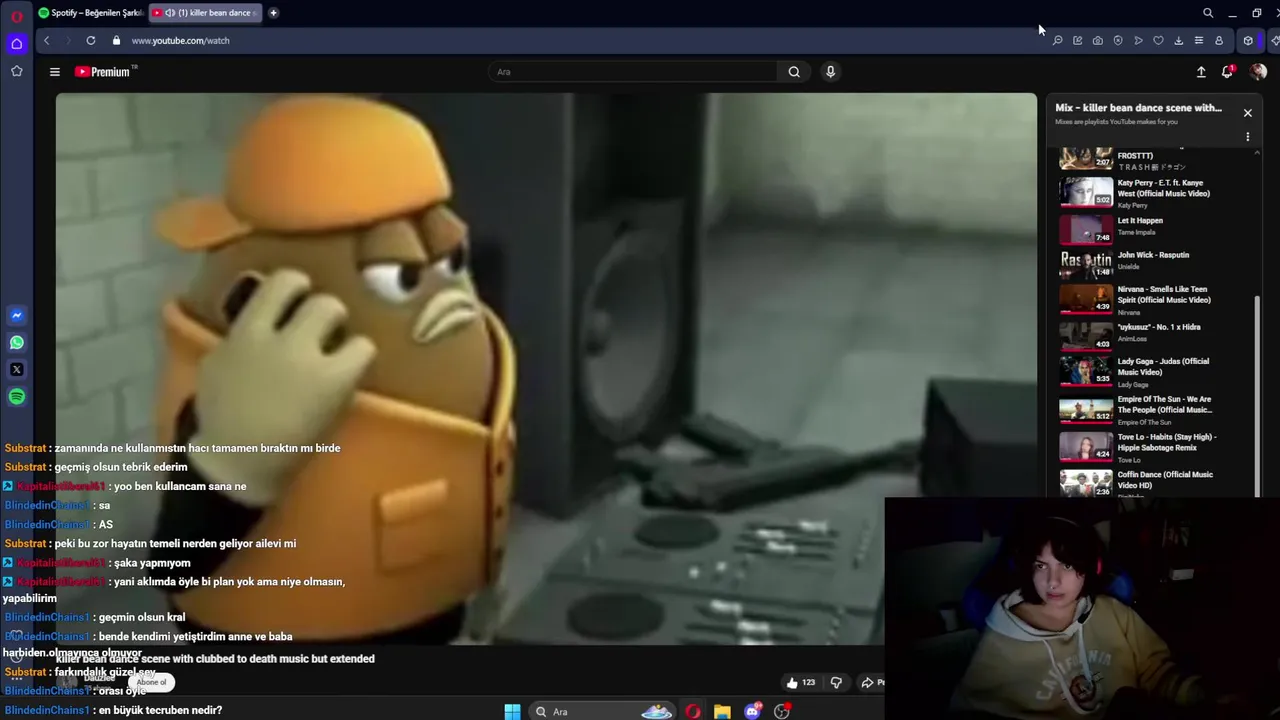Start voice search with the microphone
The height and width of the screenshot is (720, 1280).
click(x=830, y=72)
